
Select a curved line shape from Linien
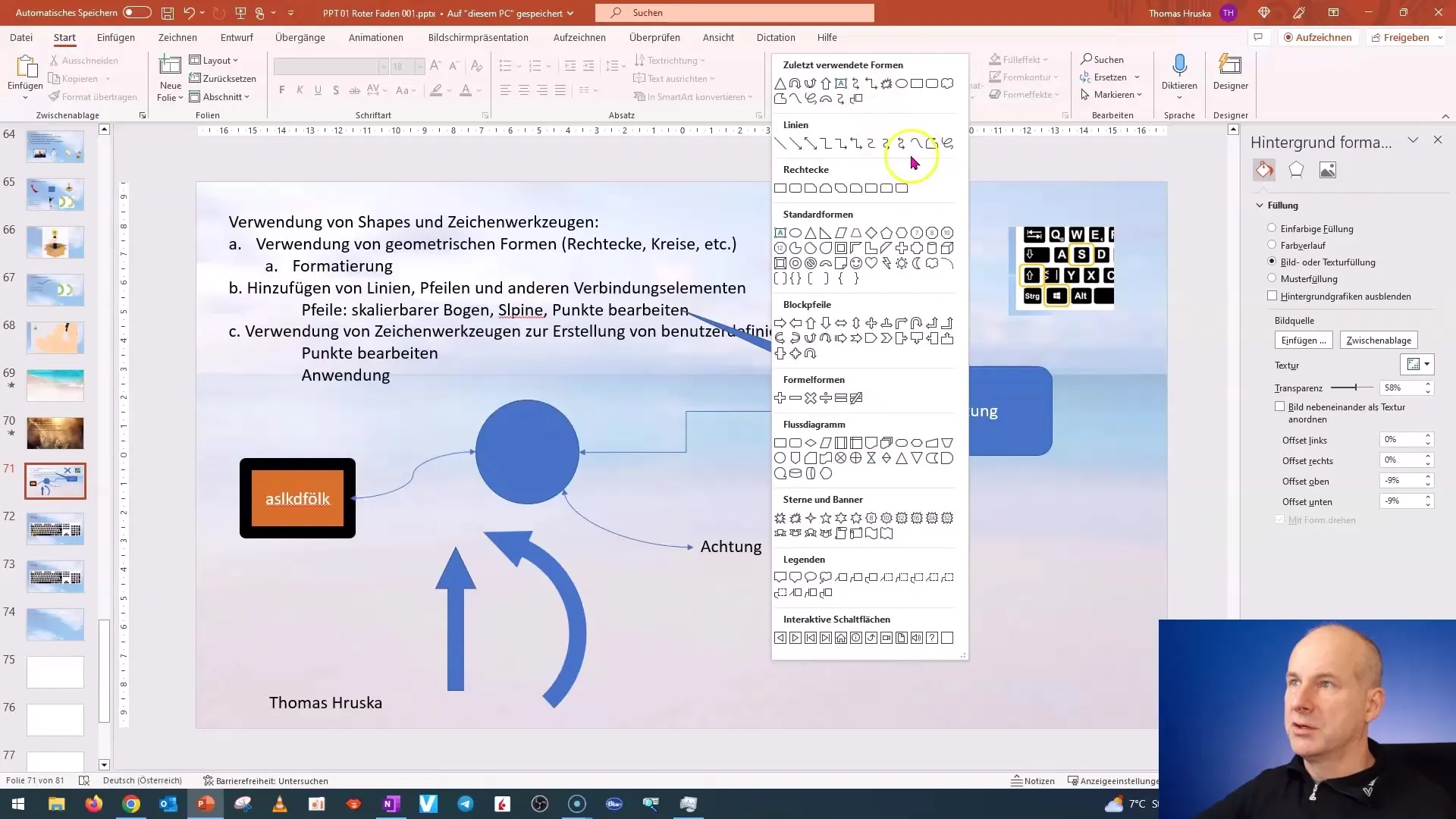[x=917, y=143]
